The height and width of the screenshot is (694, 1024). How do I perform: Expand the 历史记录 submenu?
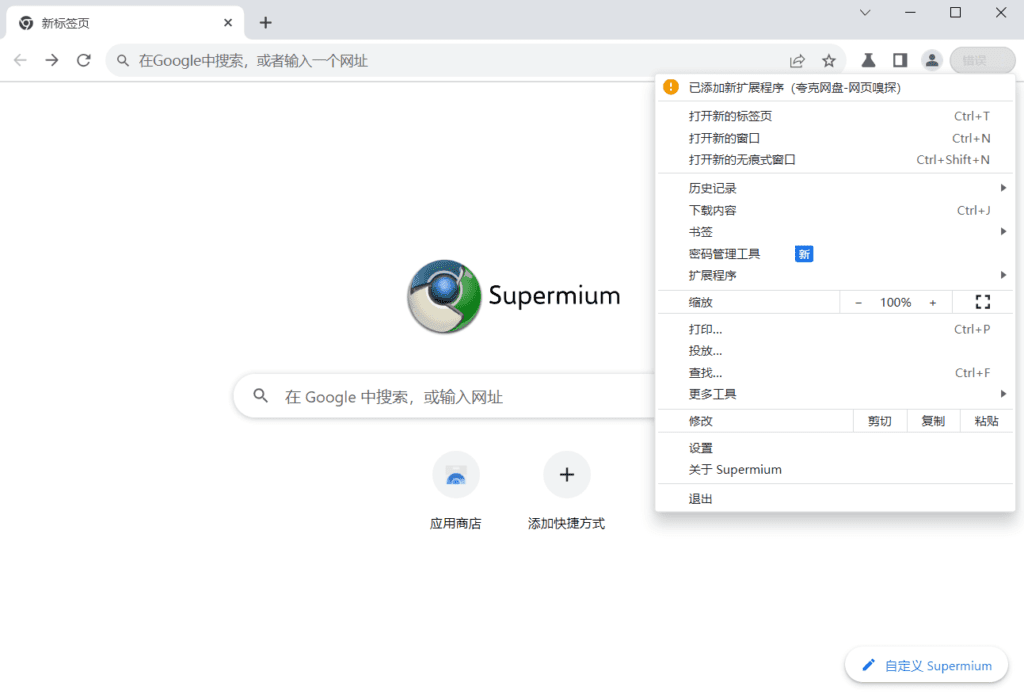[835, 189]
